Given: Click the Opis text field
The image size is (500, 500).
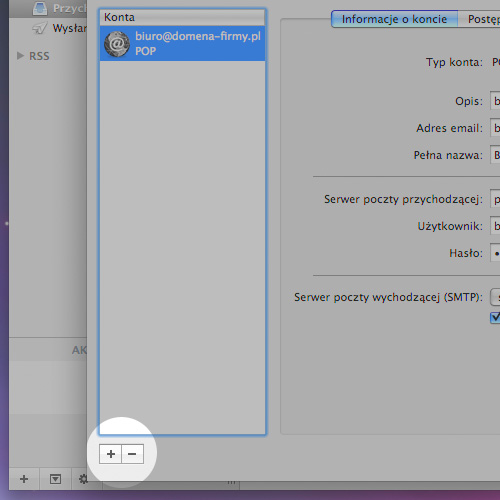Looking at the screenshot, I should click(495, 100).
